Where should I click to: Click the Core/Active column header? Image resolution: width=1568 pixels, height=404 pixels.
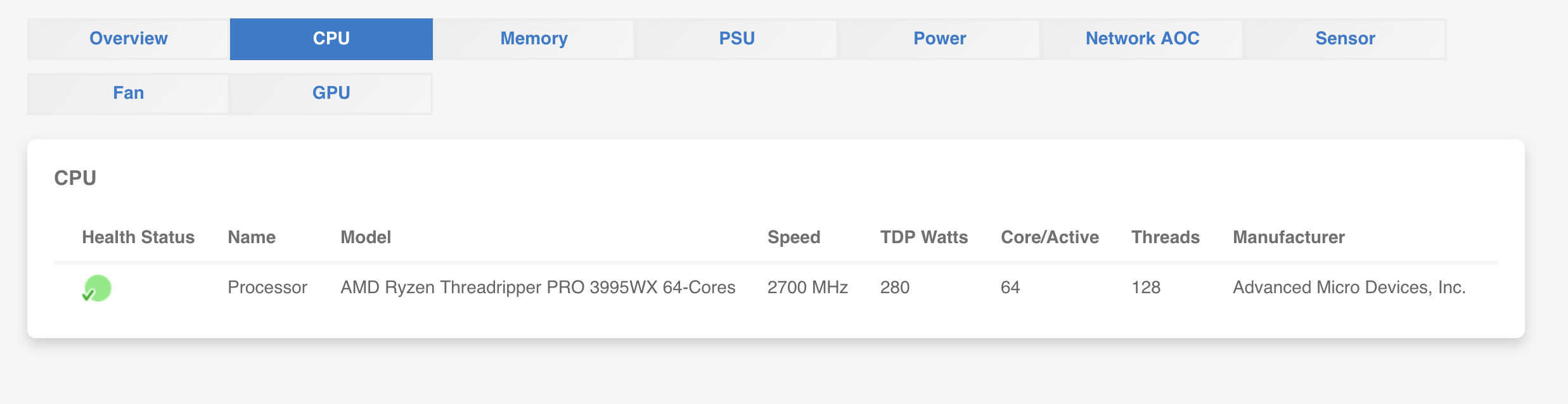pyautogui.click(x=1050, y=237)
